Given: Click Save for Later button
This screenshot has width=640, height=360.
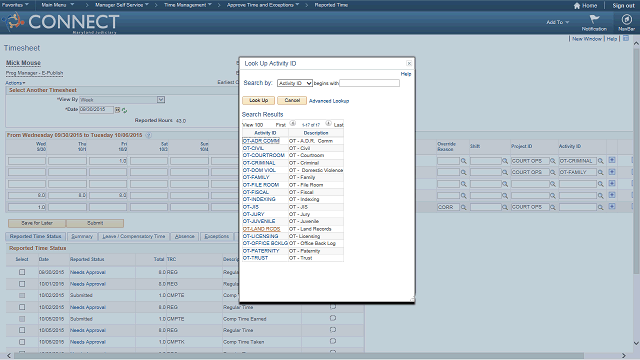Looking at the screenshot, I should (x=37, y=223).
